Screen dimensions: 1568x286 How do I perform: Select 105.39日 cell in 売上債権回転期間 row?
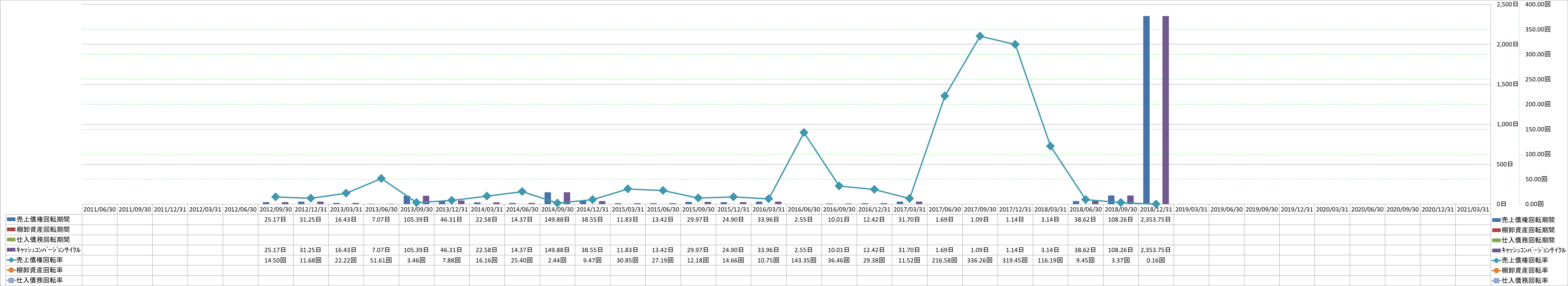(416, 220)
